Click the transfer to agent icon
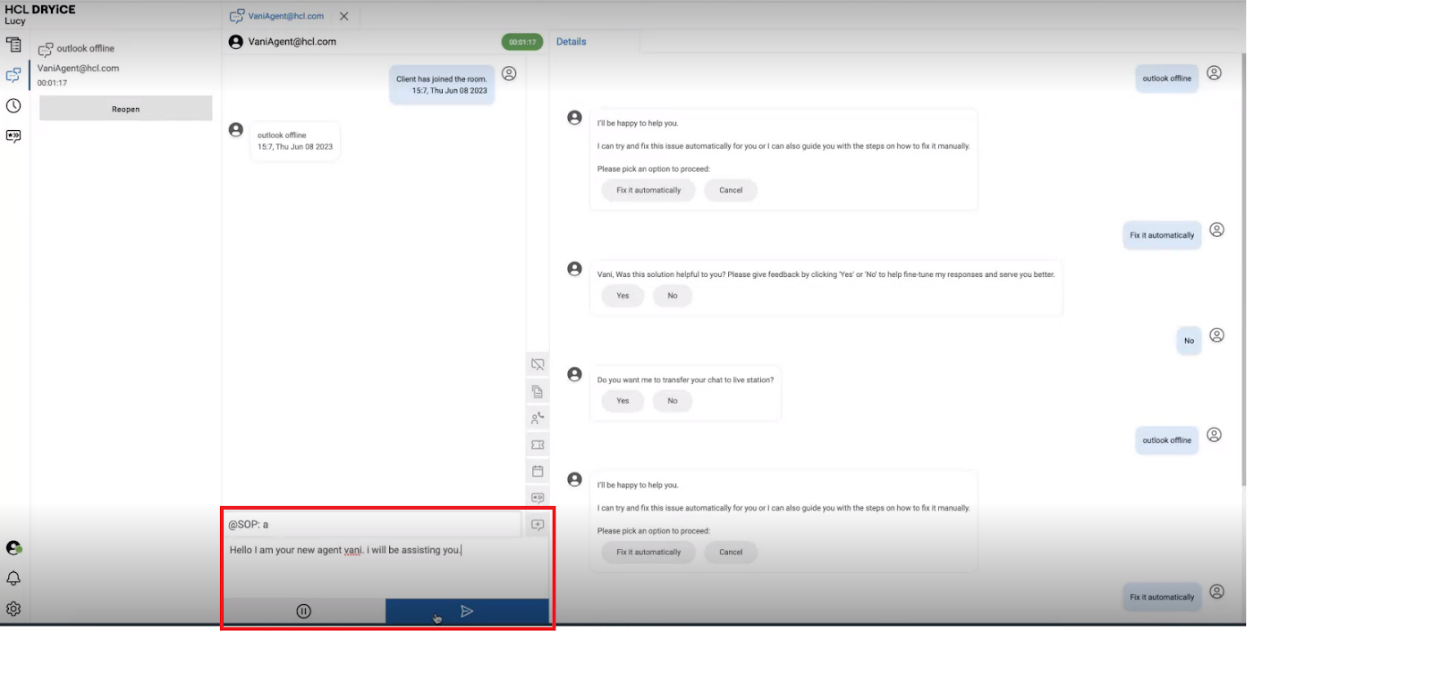 click(537, 417)
